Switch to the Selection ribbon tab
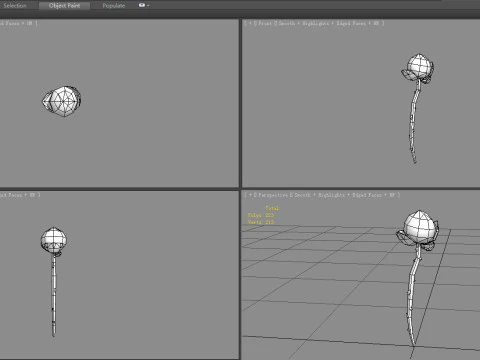480x360 pixels. coord(15,5)
